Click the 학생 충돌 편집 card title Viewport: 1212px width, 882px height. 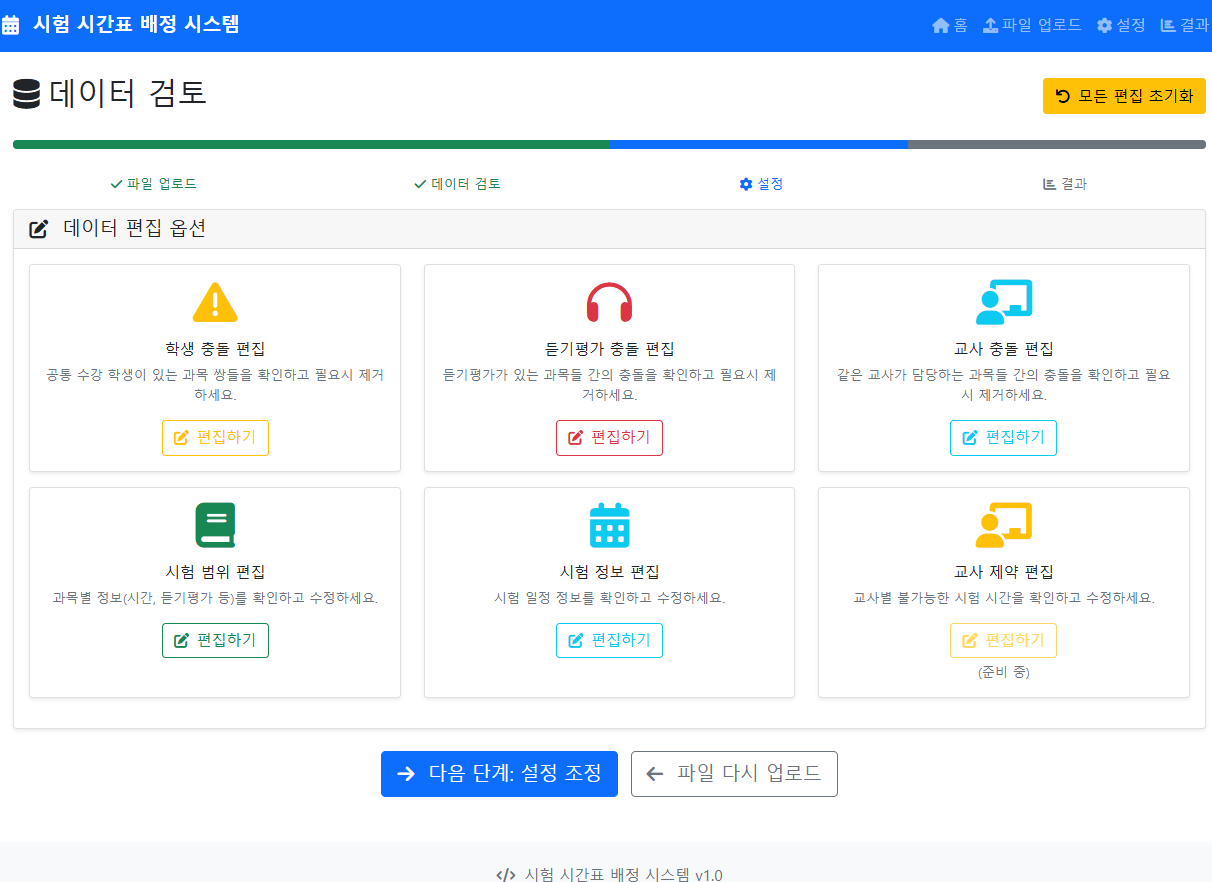[x=215, y=349]
